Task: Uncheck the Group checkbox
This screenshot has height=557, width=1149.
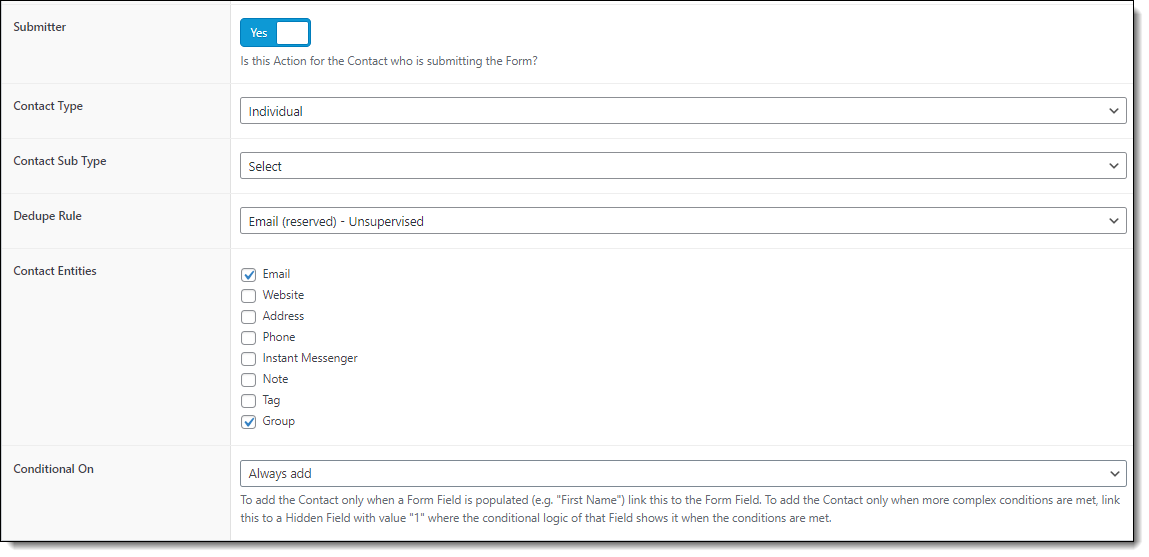Action: pyautogui.click(x=248, y=422)
